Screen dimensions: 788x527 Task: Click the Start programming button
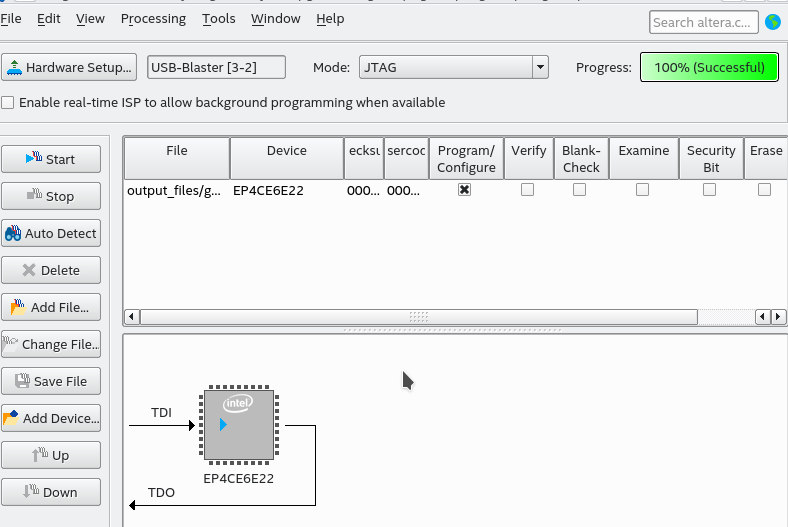(x=51, y=159)
